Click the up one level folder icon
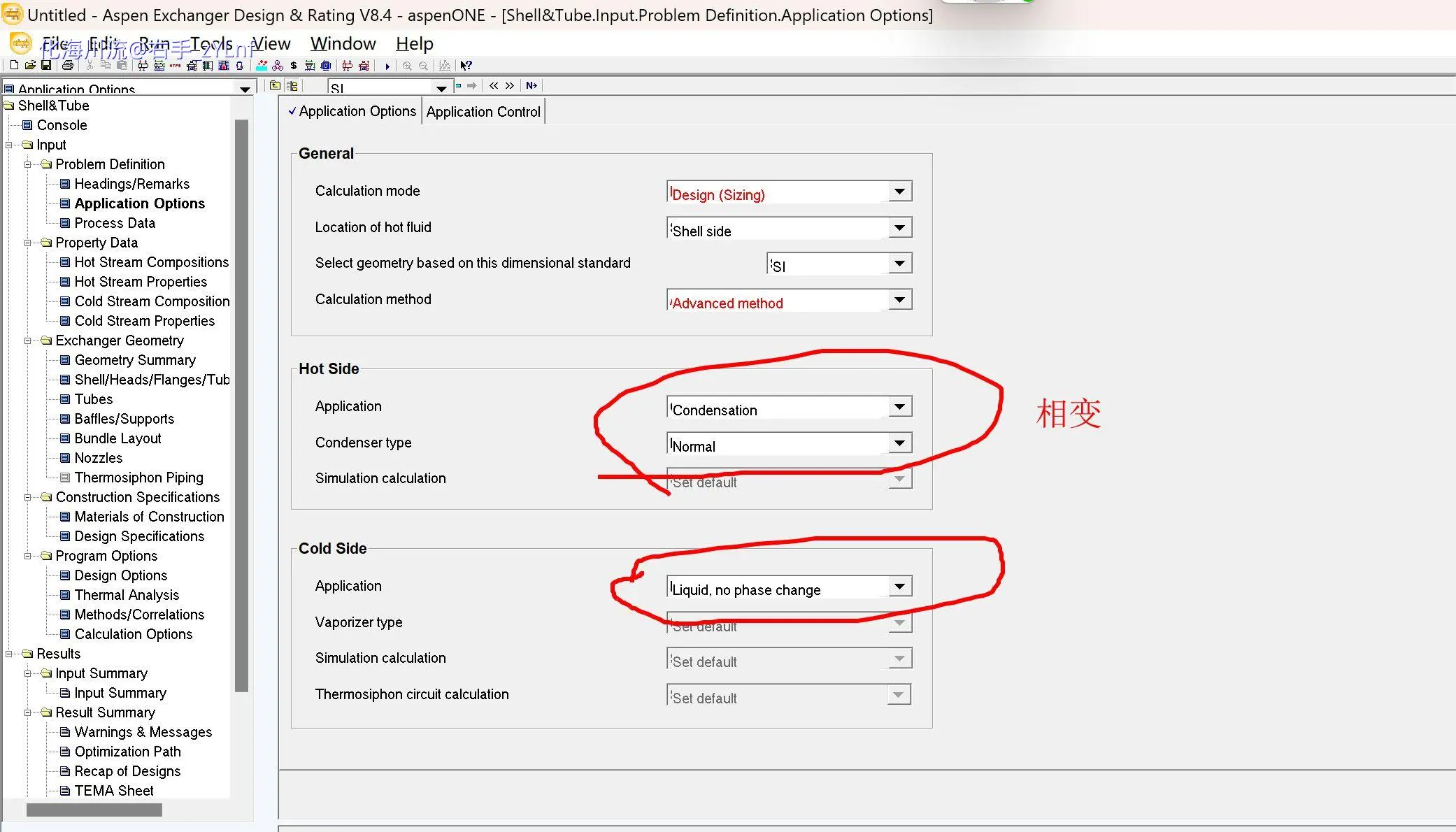Image resolution: width=1456 pixels, height=832 pixels. (x=275, y=85)
